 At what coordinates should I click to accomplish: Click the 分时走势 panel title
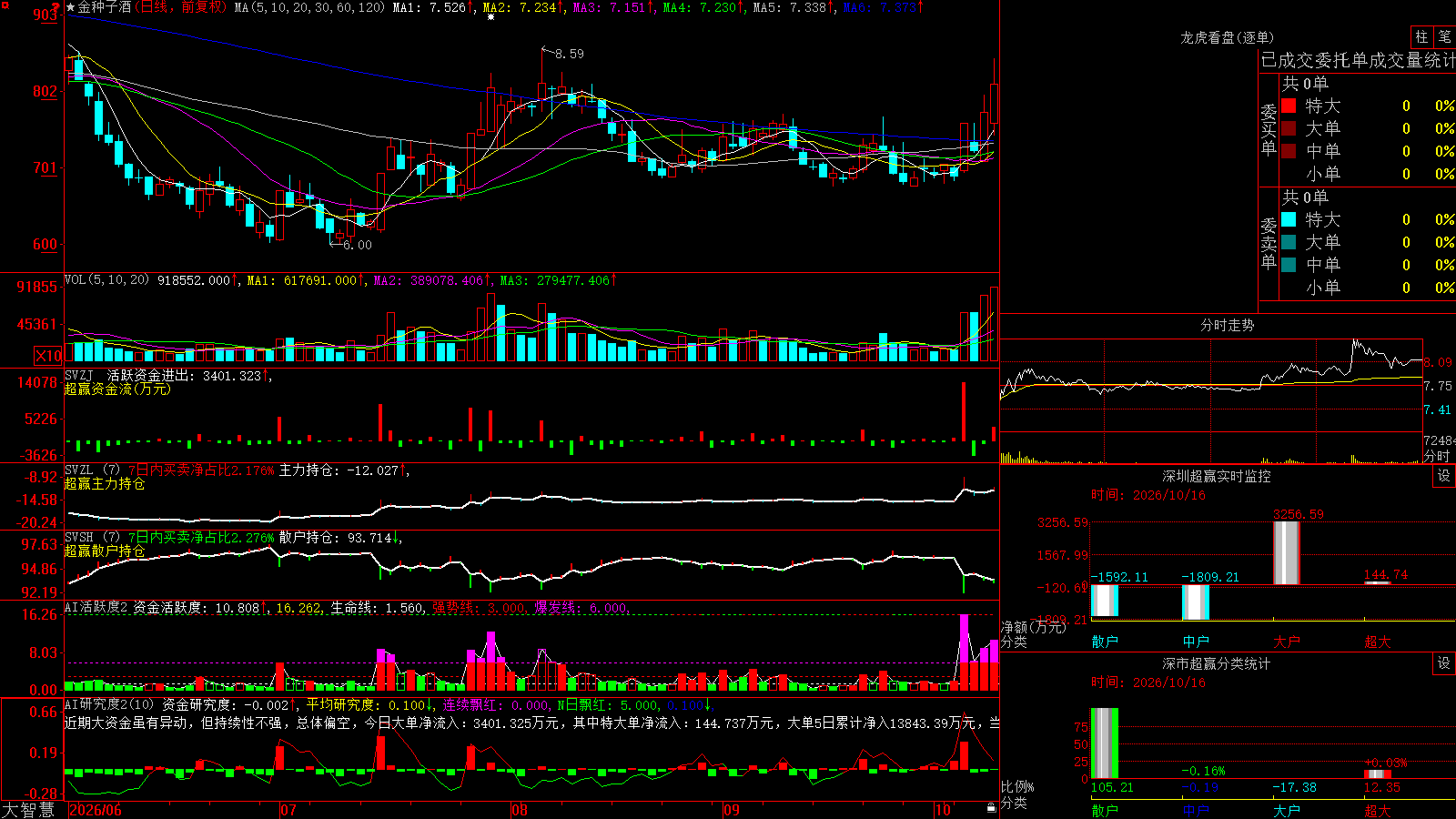tap(1227, 325)
